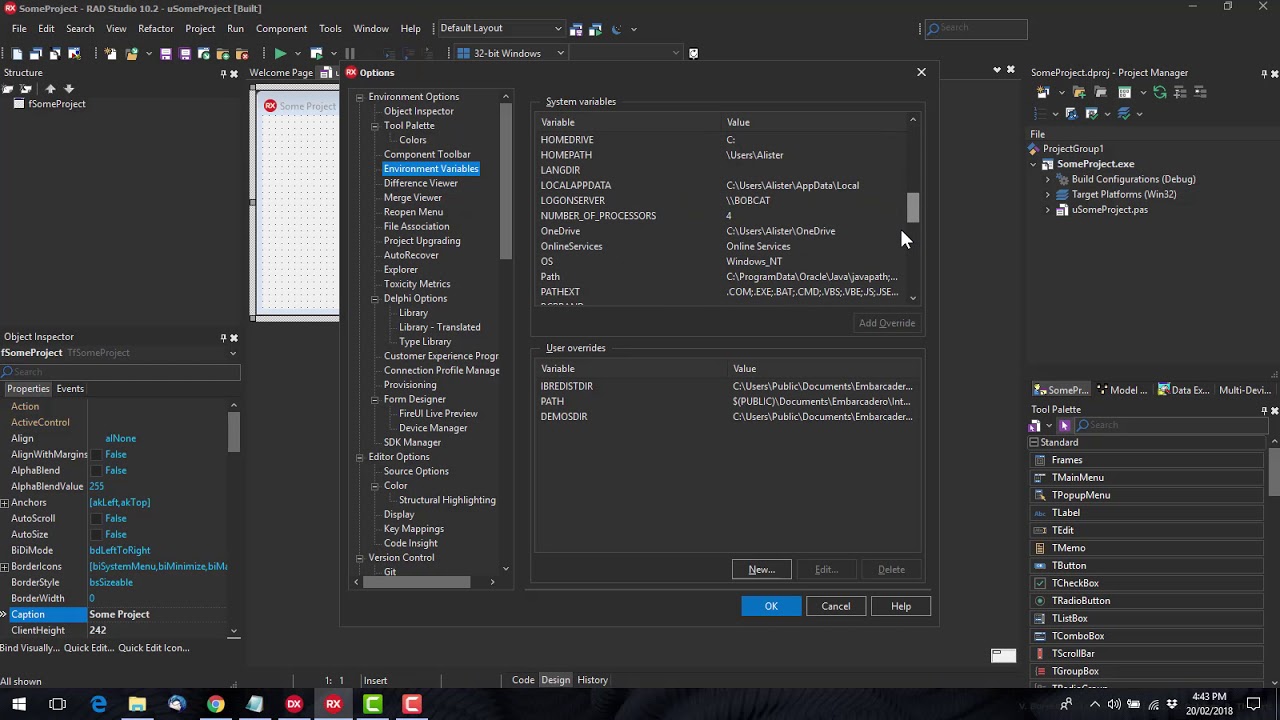The height and width of the screenshot is (720, 1280).
Task: Switch to the Code tab at bottom
Action: click(x=523, y=680)
